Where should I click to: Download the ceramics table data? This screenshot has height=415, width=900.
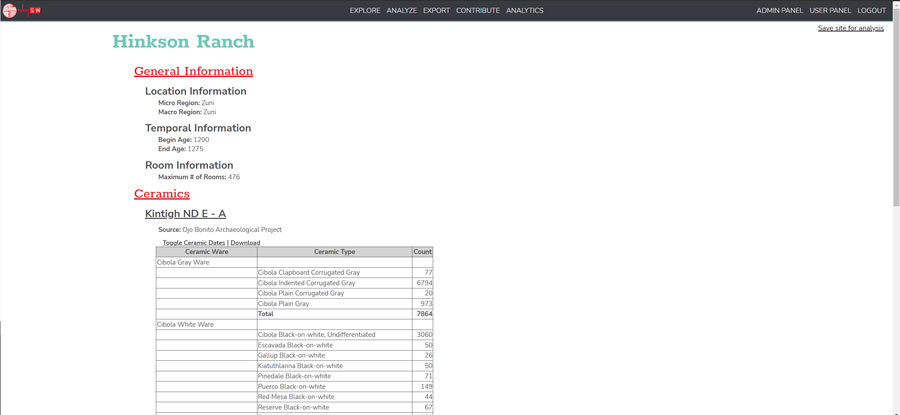(245, 243)
